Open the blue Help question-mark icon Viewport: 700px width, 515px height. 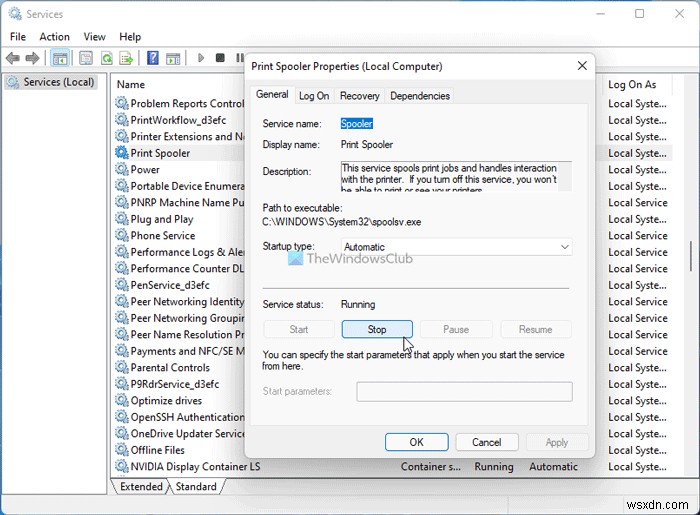coord(153,58)
